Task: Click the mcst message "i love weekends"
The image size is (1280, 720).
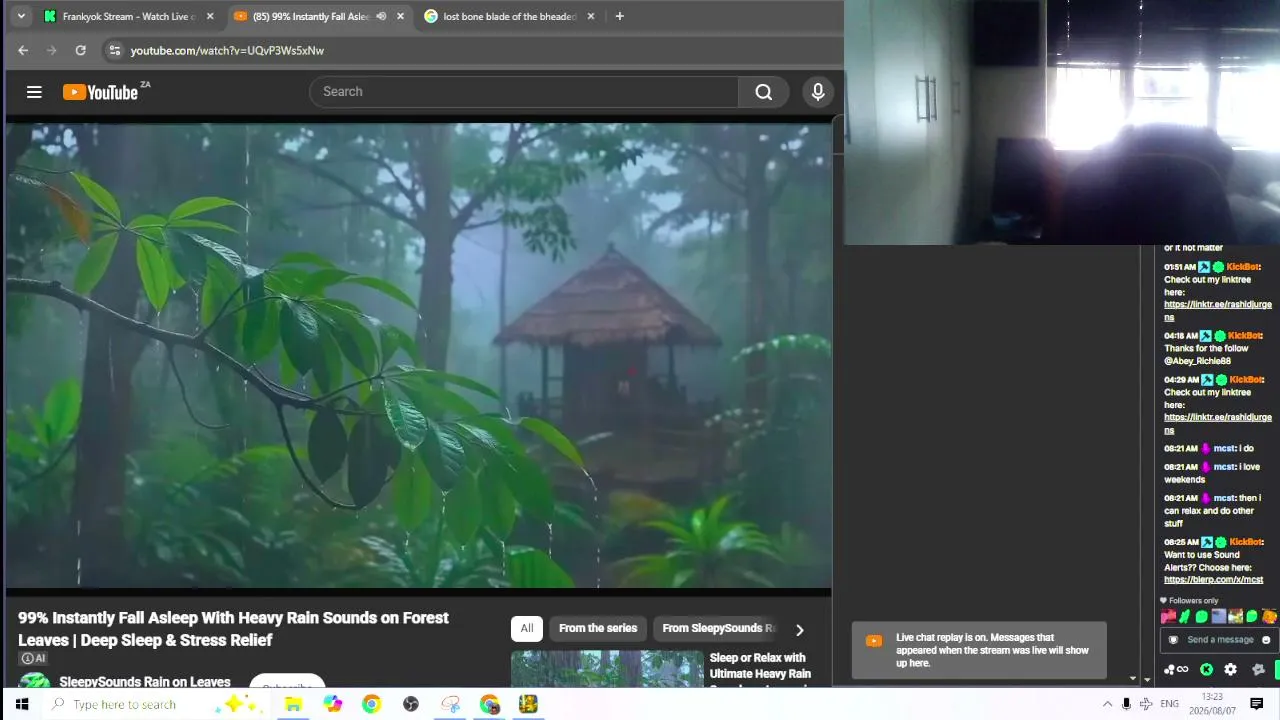Action: tap(1212, 473)
